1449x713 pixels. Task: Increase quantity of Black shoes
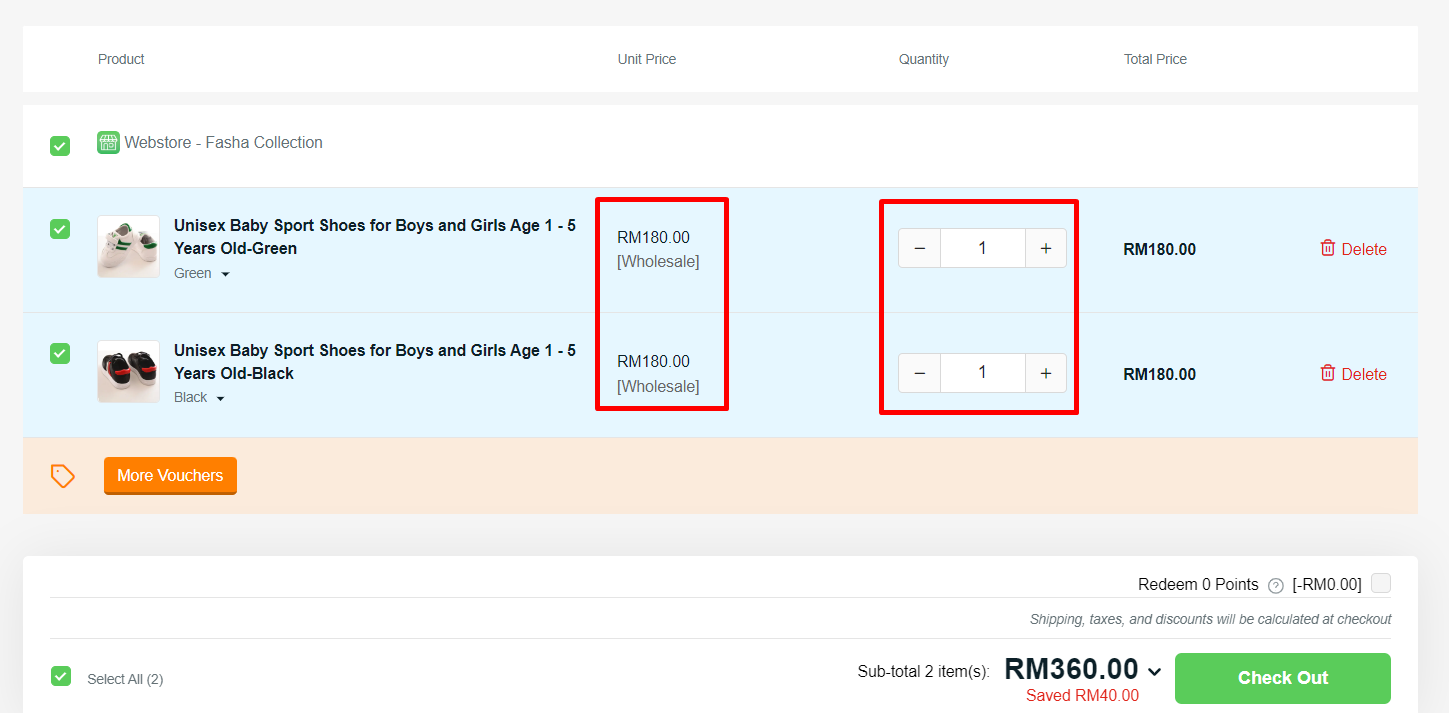click(1046, 373)
